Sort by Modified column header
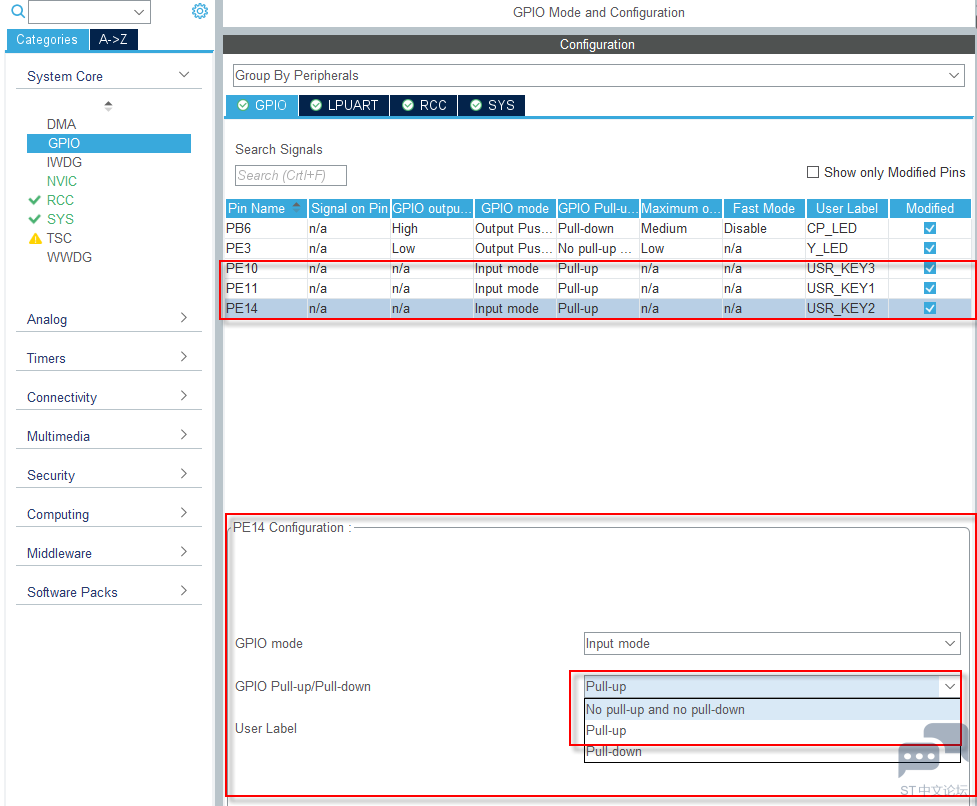 click(930, 208)
